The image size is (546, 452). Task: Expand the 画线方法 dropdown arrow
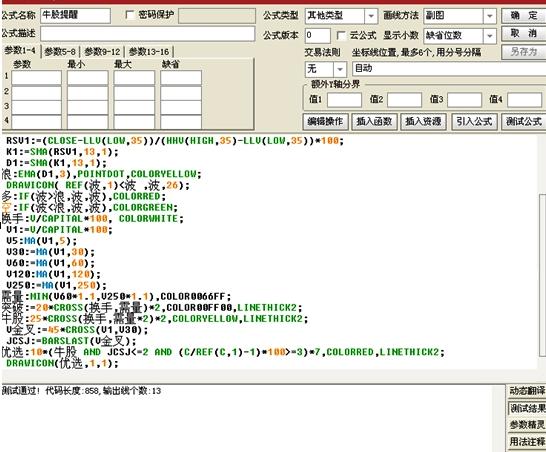pos(490,16)
